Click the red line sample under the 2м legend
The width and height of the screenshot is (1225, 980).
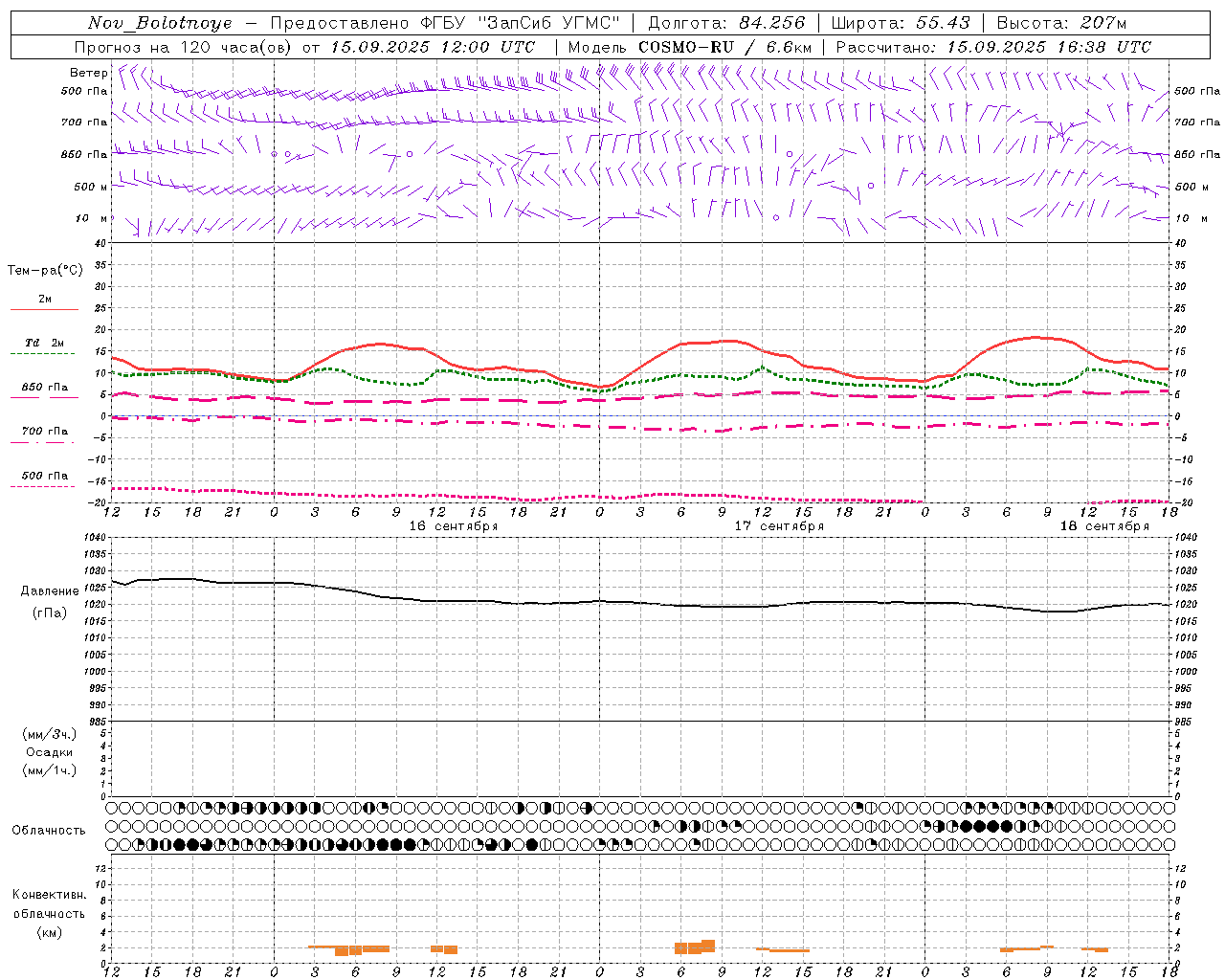pyautogui.click(x=44, y=310)
